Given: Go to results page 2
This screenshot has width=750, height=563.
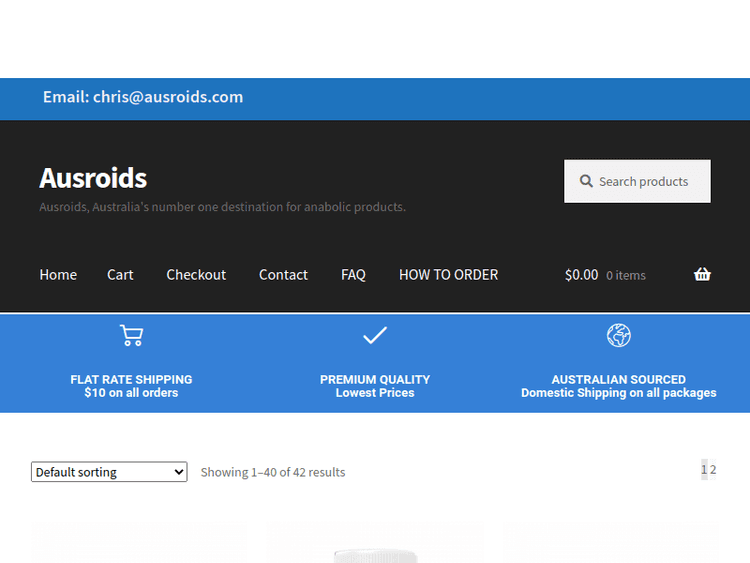Looking at the screenshot, I should click(x=713, y=470).
